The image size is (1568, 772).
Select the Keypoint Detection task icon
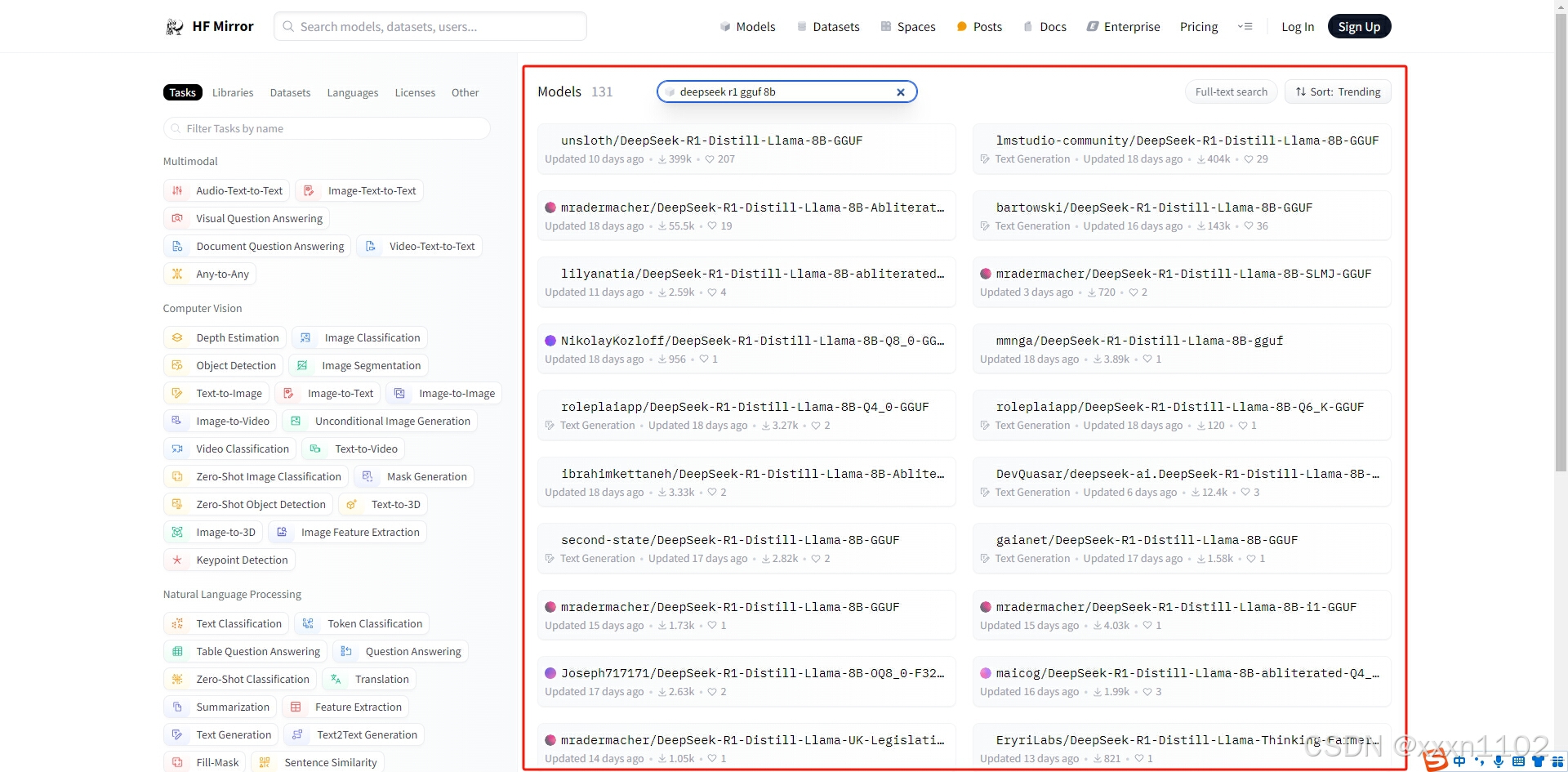177,560
